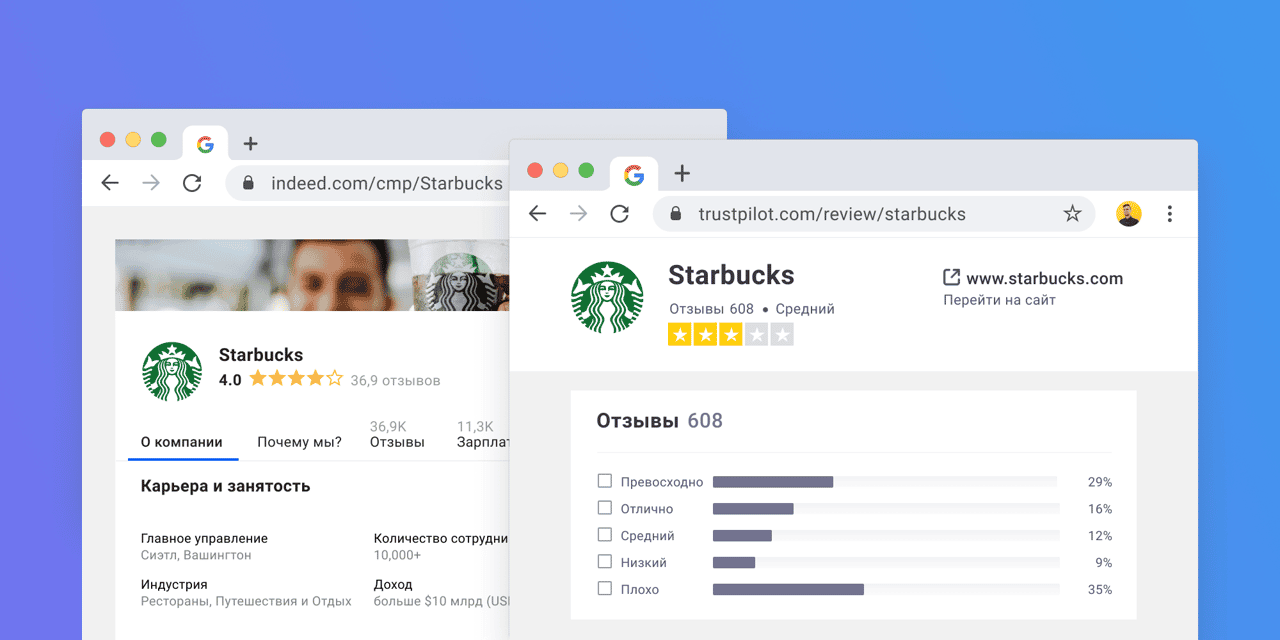Check the 'Низкий' filter checkbox
The height and width of the screenshot is (640, 1280).
pos(604,562)
